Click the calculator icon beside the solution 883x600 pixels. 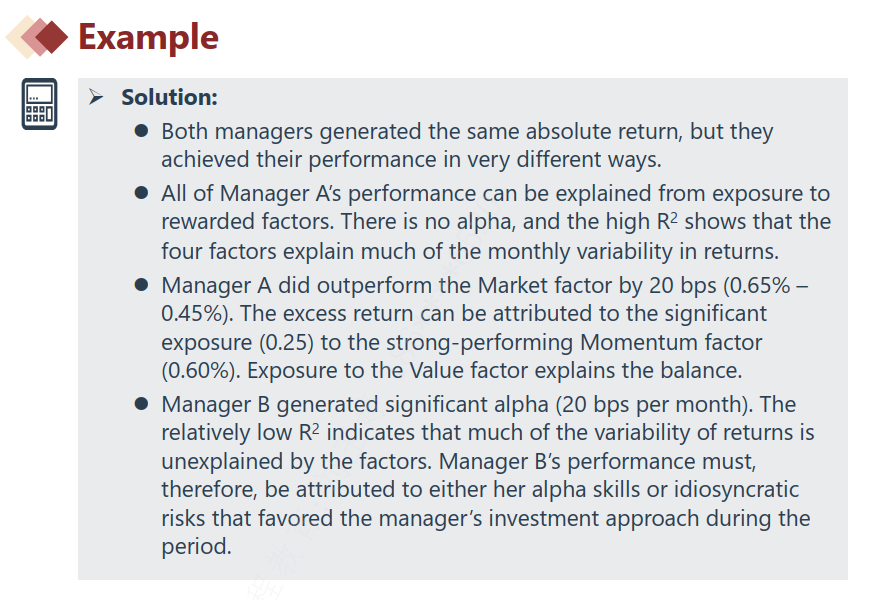point(39,105)
